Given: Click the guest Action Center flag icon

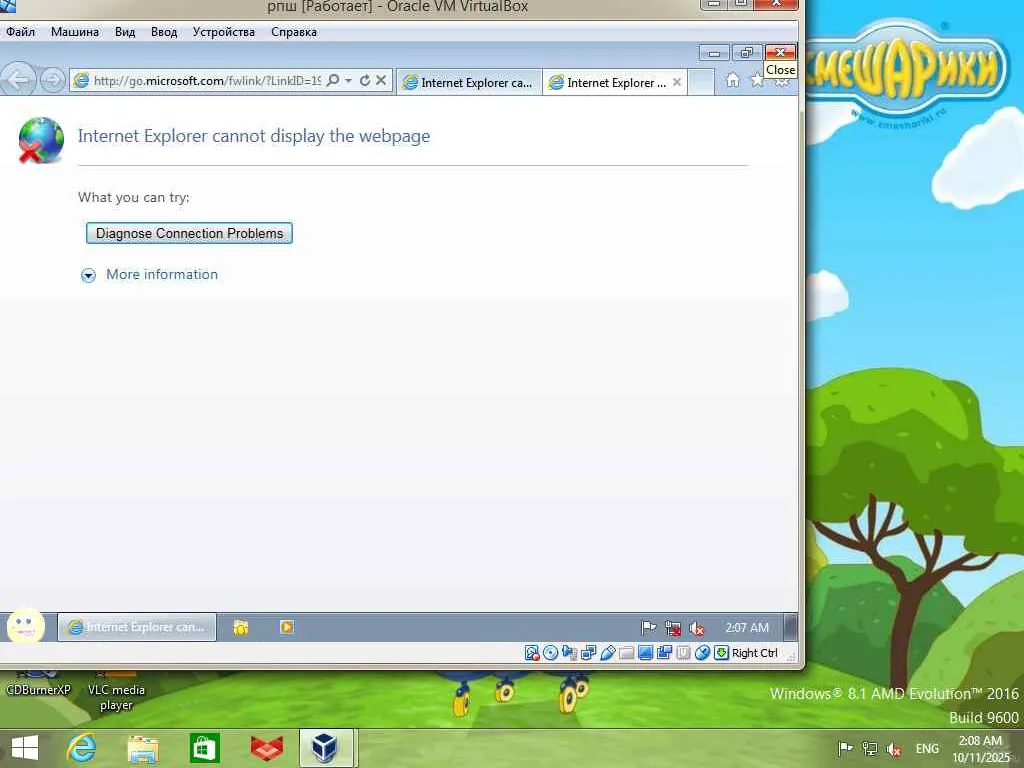Looking at the screenshot, I should 648,628.
